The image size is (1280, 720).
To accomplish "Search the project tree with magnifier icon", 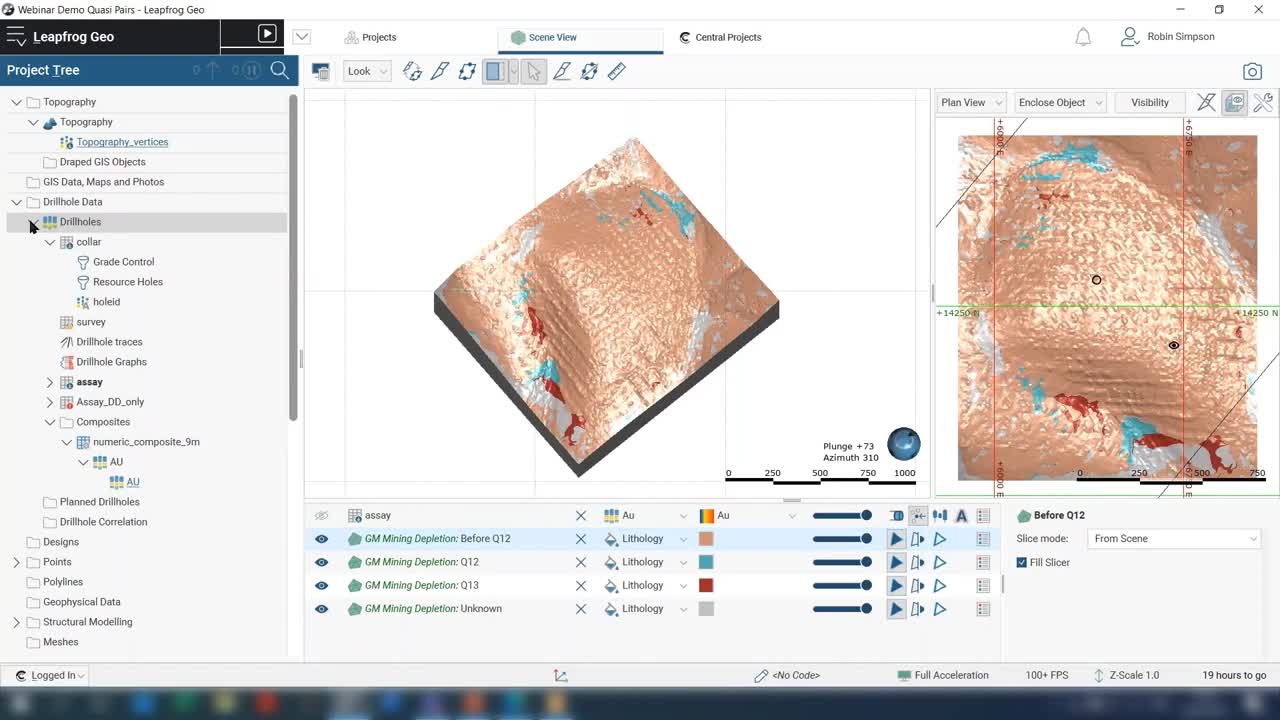I will pyautogui.click(x=280, y=70).
